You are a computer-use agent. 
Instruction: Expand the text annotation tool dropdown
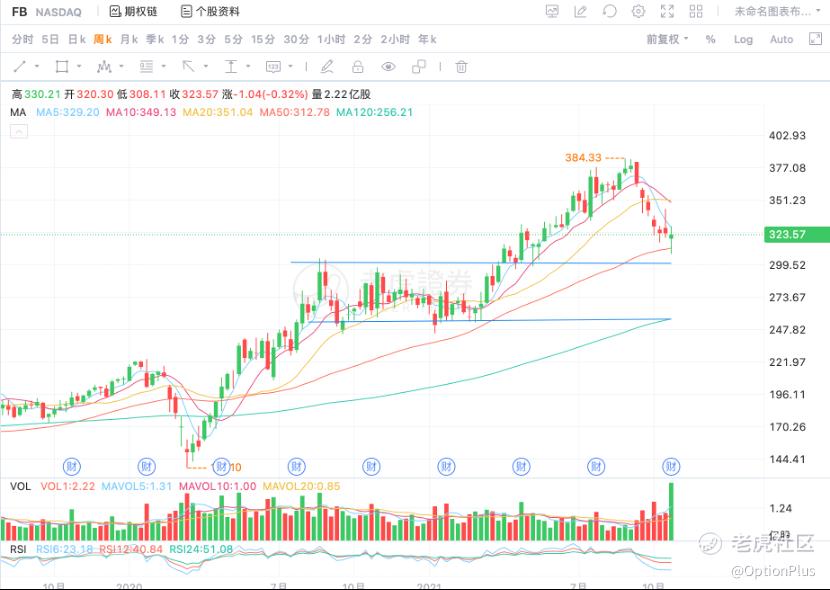(291, 67)
